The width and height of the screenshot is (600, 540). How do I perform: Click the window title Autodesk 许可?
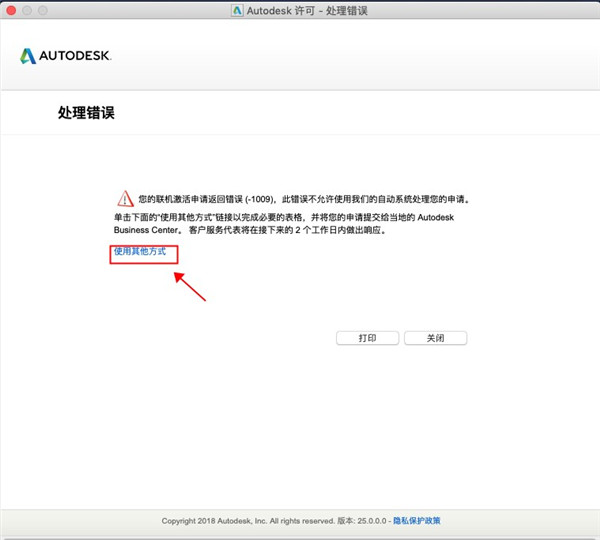307,11
